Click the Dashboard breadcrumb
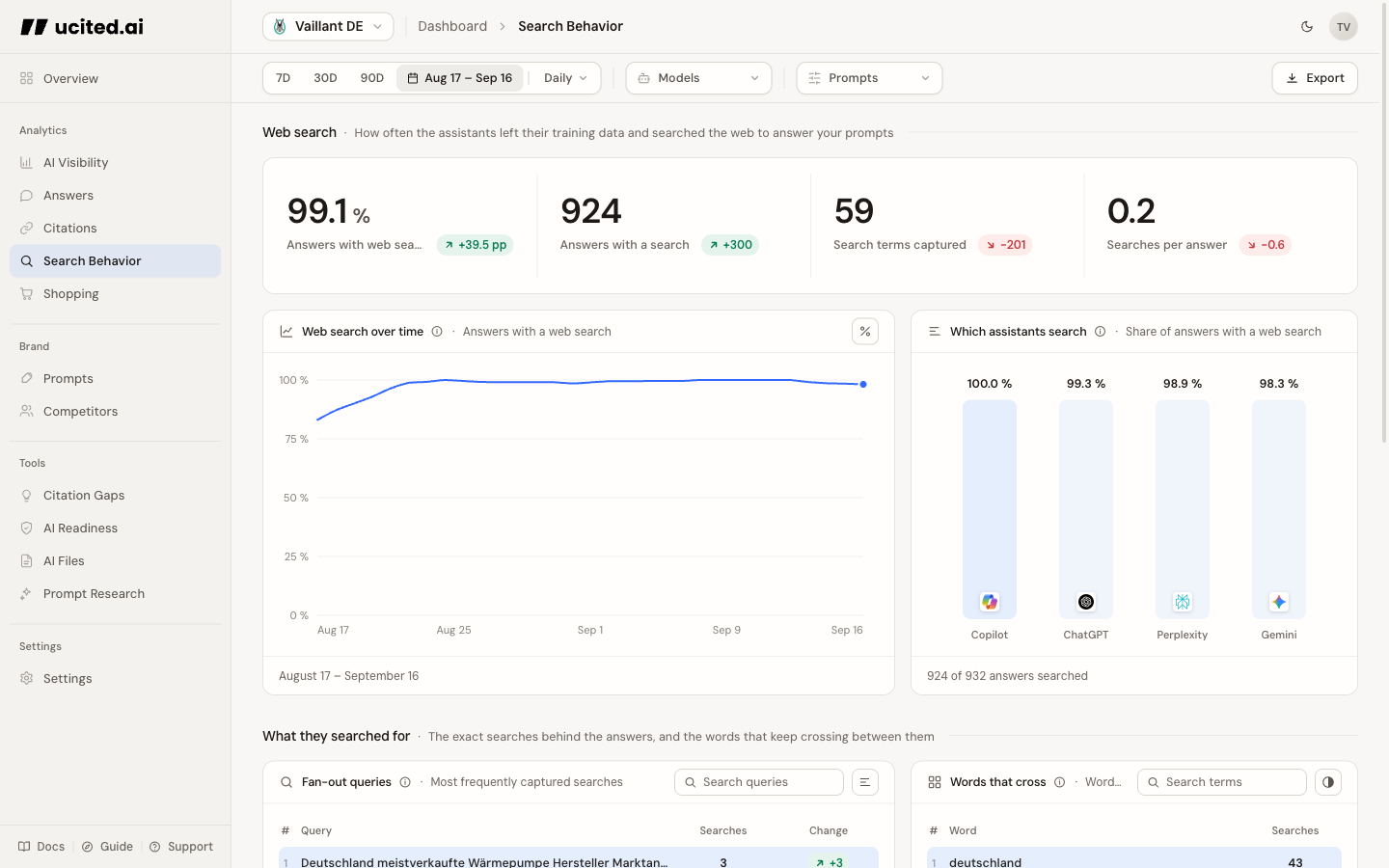The width and height of the screenshot is (1389, 868). [x=452, y=26]
